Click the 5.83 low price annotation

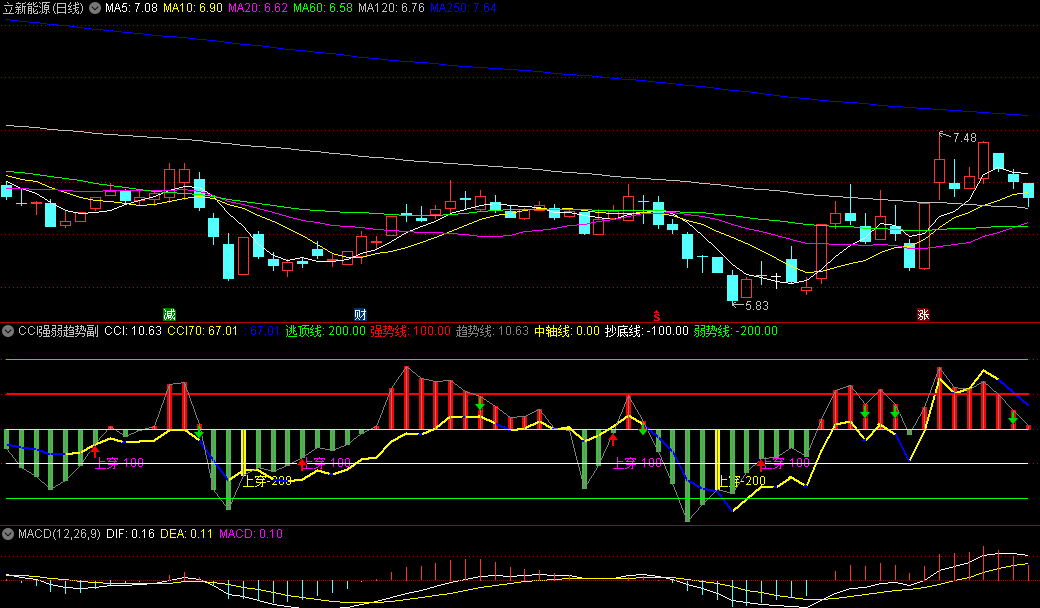click(x=756, y=306)
